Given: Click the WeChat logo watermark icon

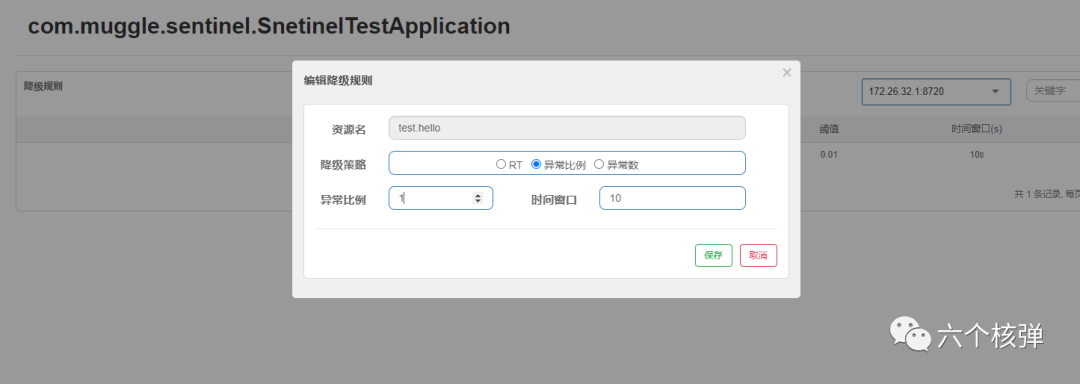Looking at the screenshot, I should [909, 334].
